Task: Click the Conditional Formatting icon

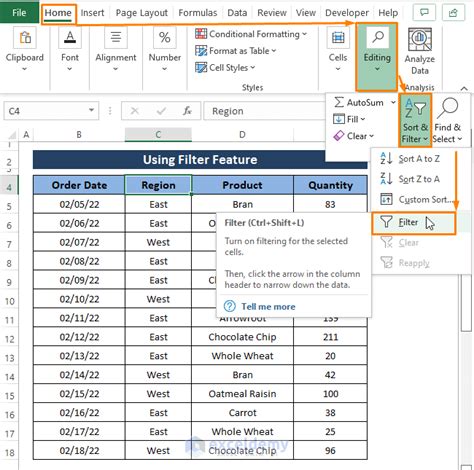Action: tap(201, 34)
